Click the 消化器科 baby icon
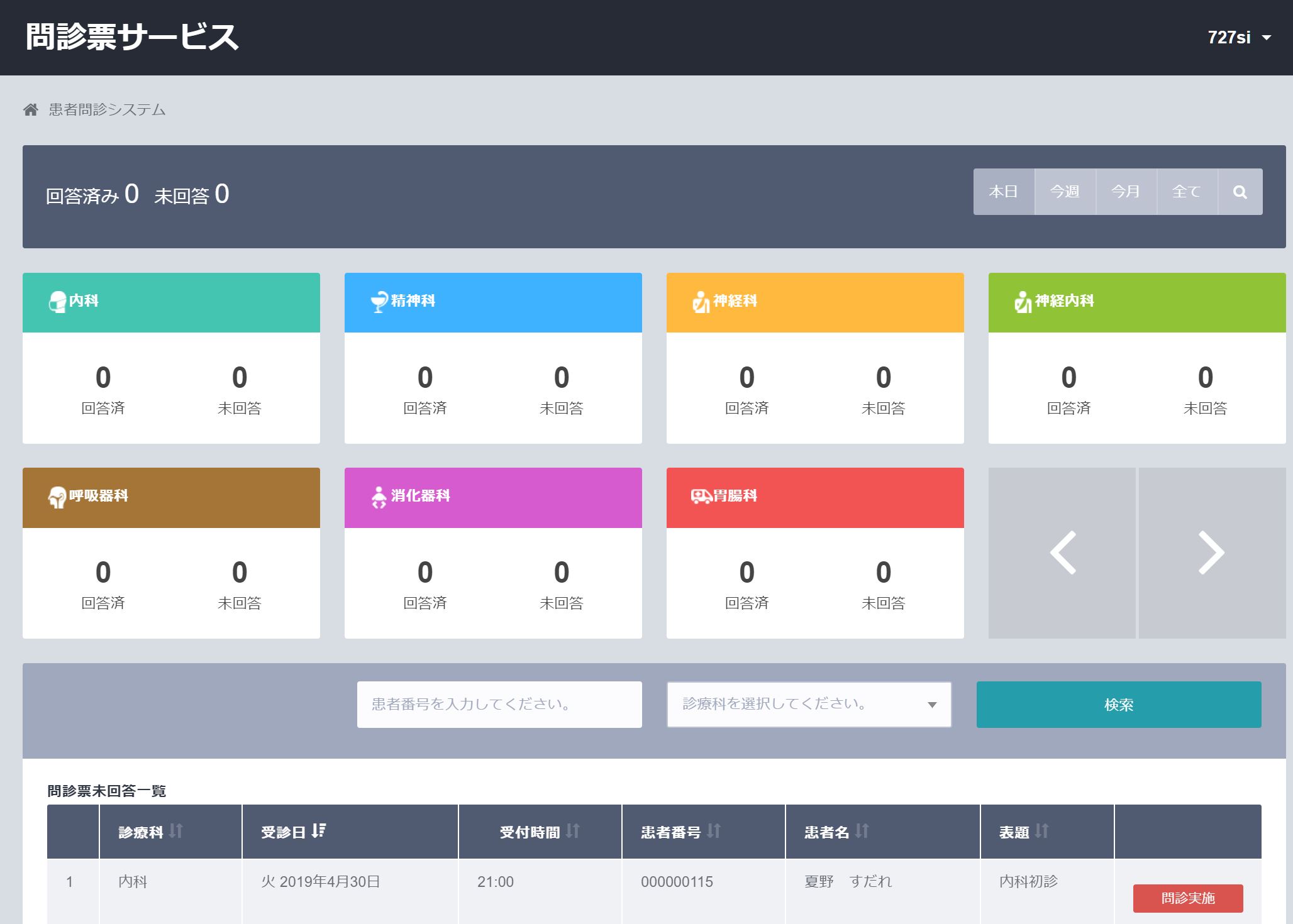Screen dimensions: 1293x924 tap(379, 497)
